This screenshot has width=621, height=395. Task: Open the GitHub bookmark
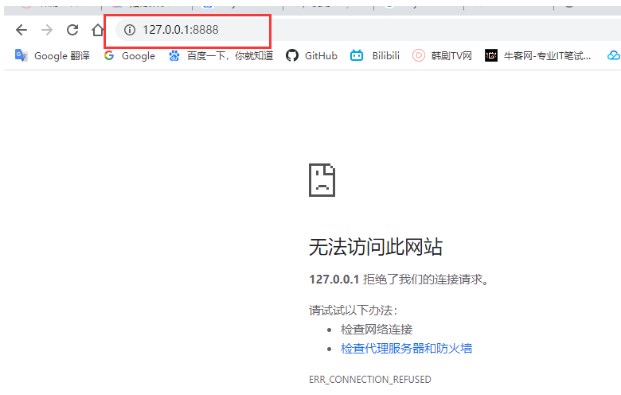coord(312,55)
